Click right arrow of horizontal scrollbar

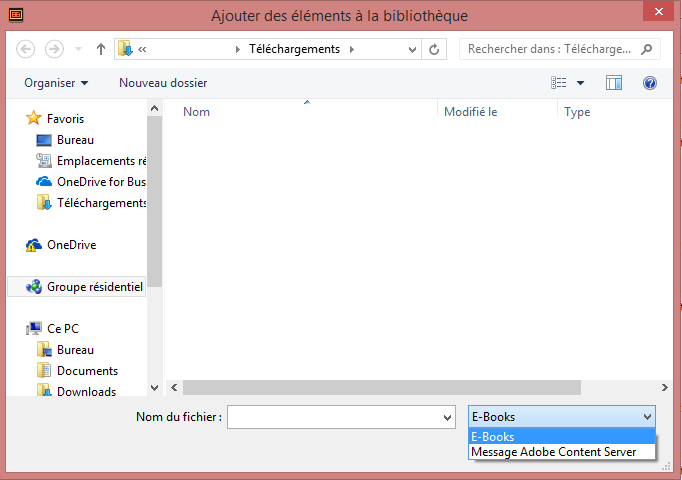(664, 387)
